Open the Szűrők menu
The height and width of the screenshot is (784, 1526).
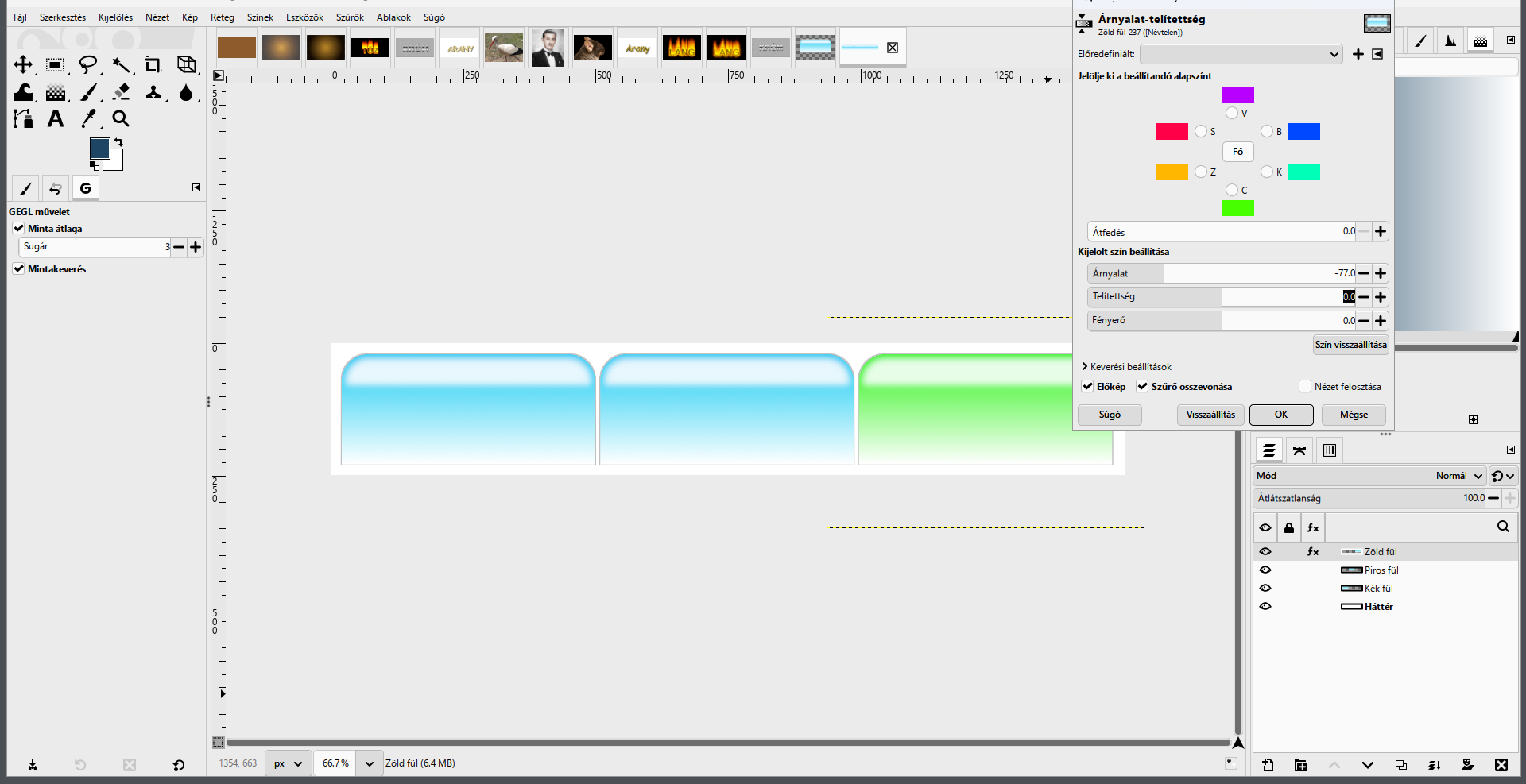pos(350,17)
